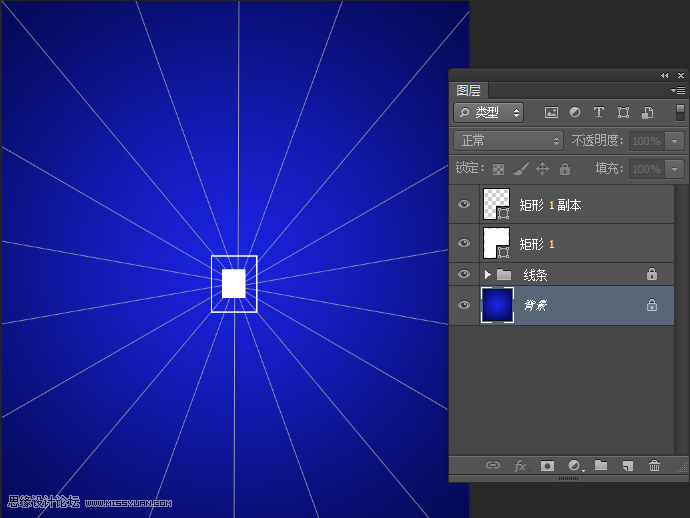Click 矩形 1 副本 layer thumbnail

[496, 204]
